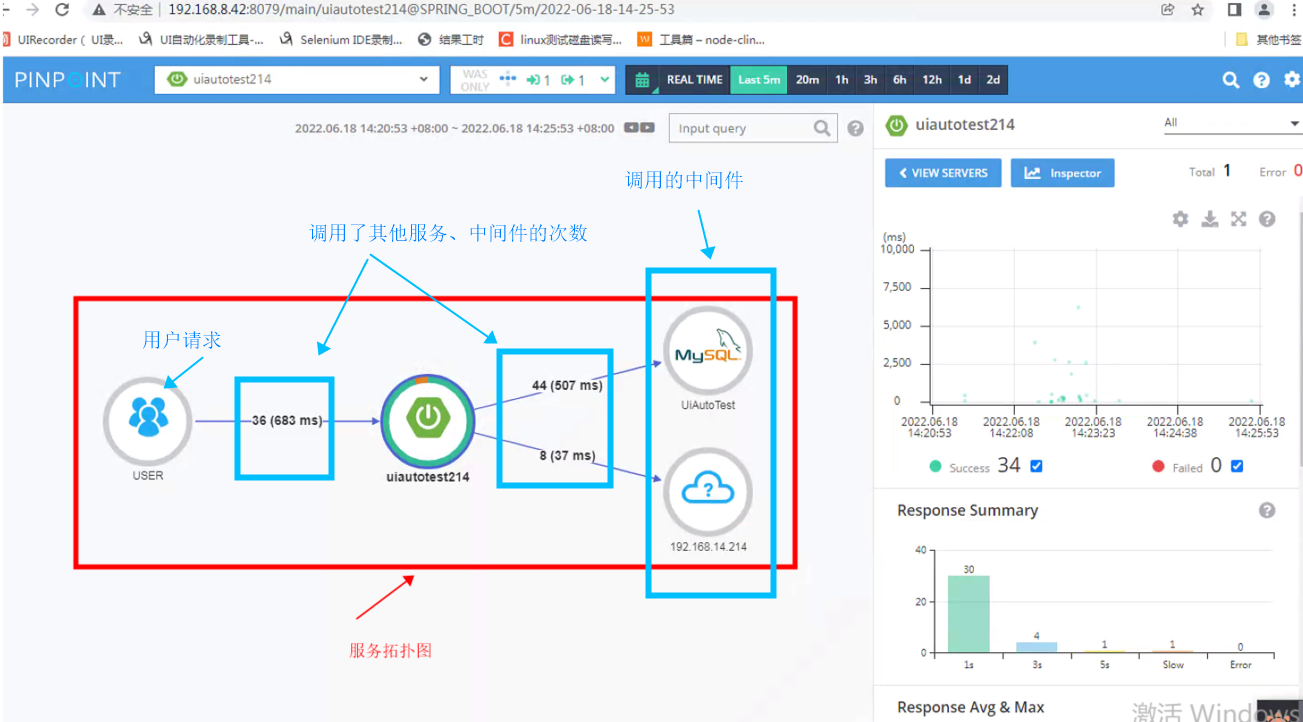Image resolution: width=1303 pixels, height=722 pixels.
Task: Click the 36 (683 ms) link label
Action: point(287,421)
